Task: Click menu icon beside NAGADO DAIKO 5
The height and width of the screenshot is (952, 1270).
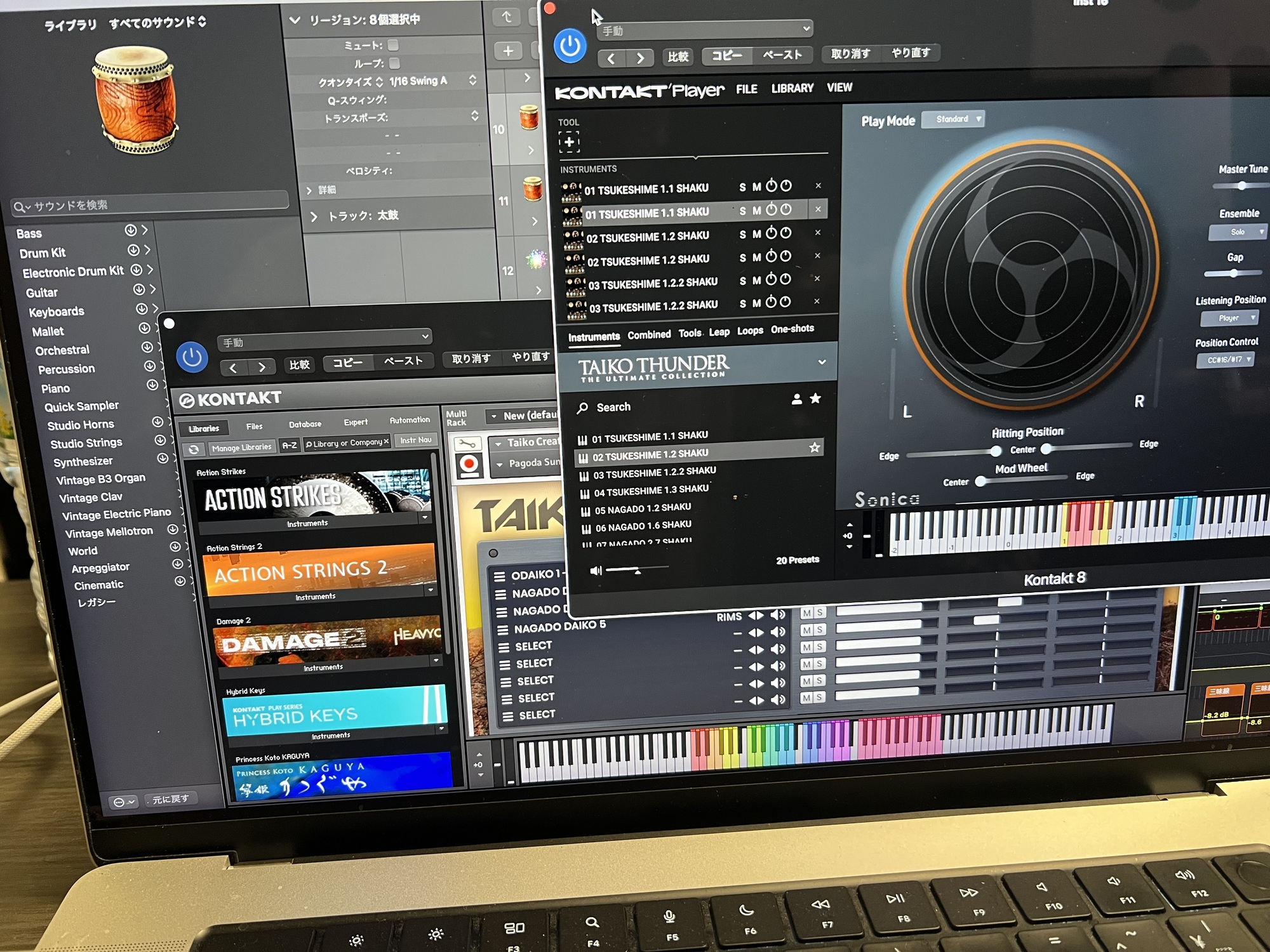Action: click(502, 630)
